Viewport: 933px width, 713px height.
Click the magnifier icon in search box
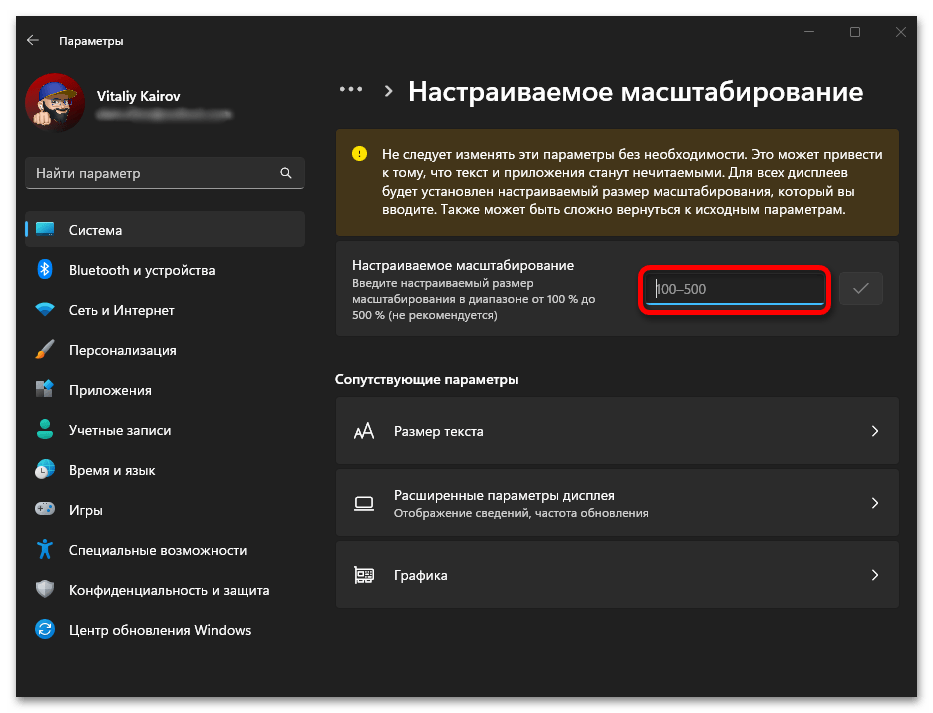pyautogui.click(x=286, y=173)
